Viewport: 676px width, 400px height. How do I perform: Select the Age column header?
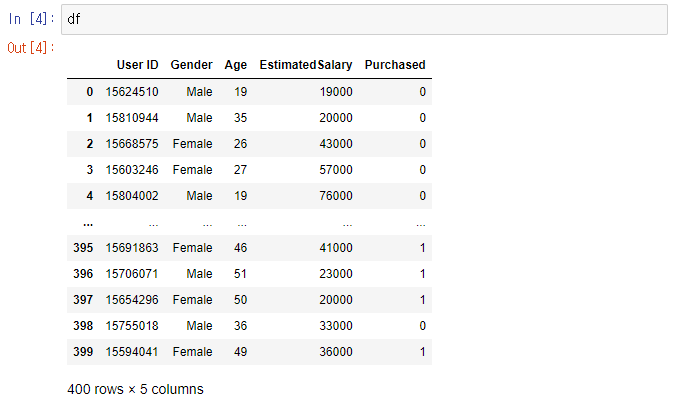pos(235,65)
